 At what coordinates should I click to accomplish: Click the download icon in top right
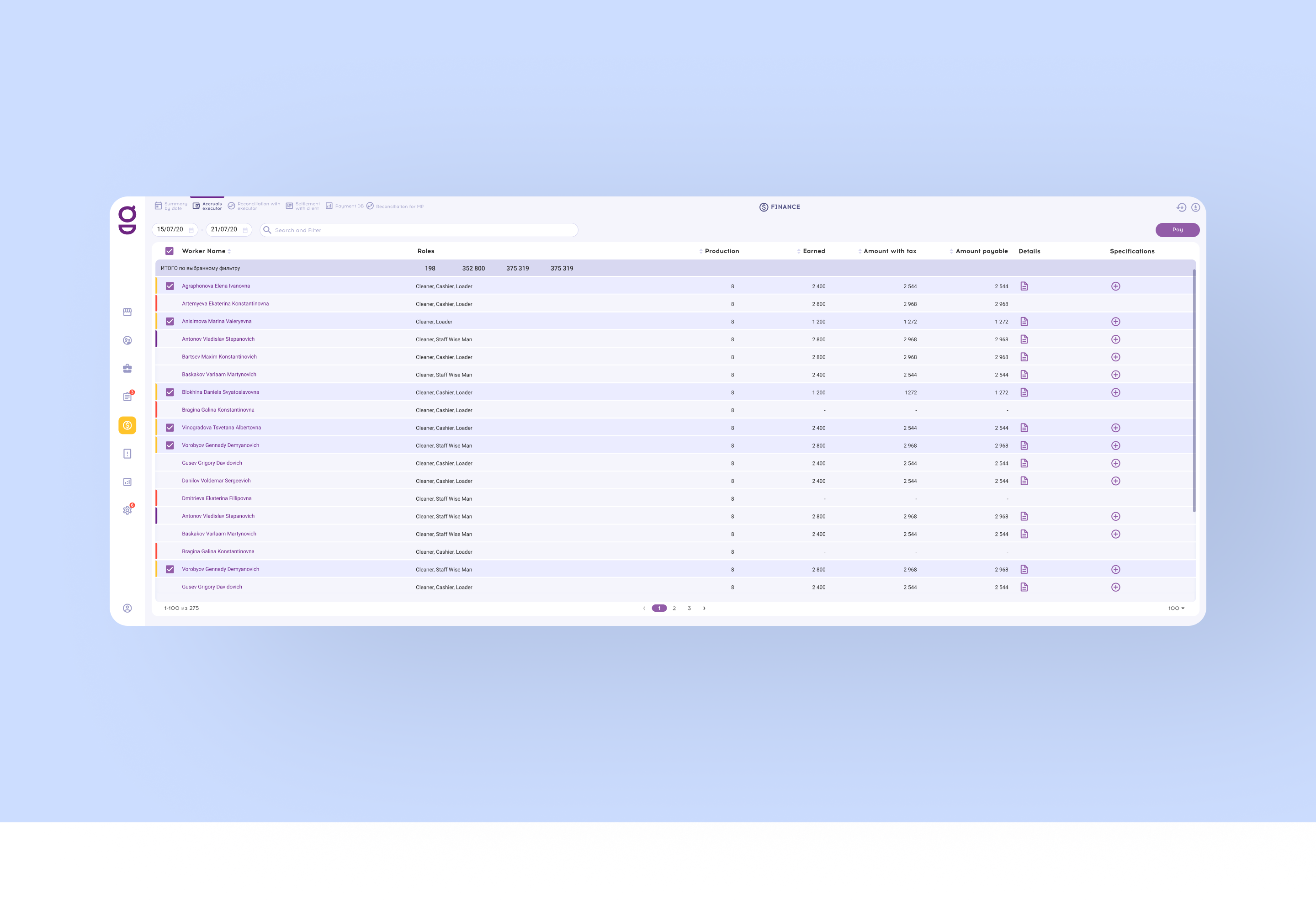coord(1195,207)
